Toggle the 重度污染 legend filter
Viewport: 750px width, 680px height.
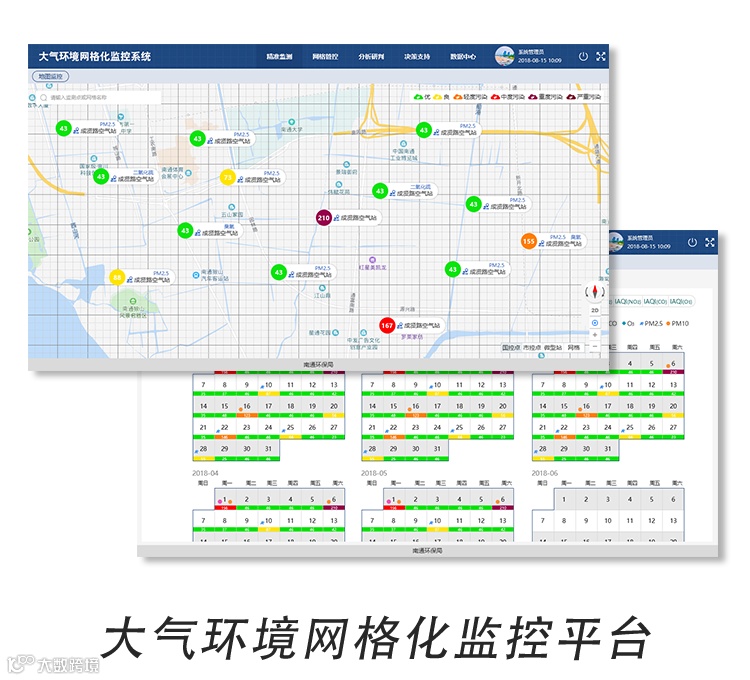(545, 97)
